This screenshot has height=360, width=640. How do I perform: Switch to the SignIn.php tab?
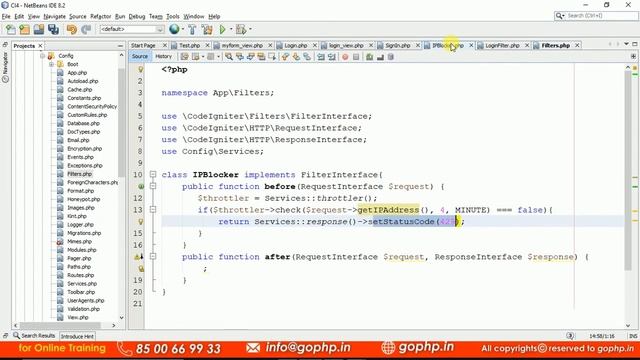[x=398, y=45]
